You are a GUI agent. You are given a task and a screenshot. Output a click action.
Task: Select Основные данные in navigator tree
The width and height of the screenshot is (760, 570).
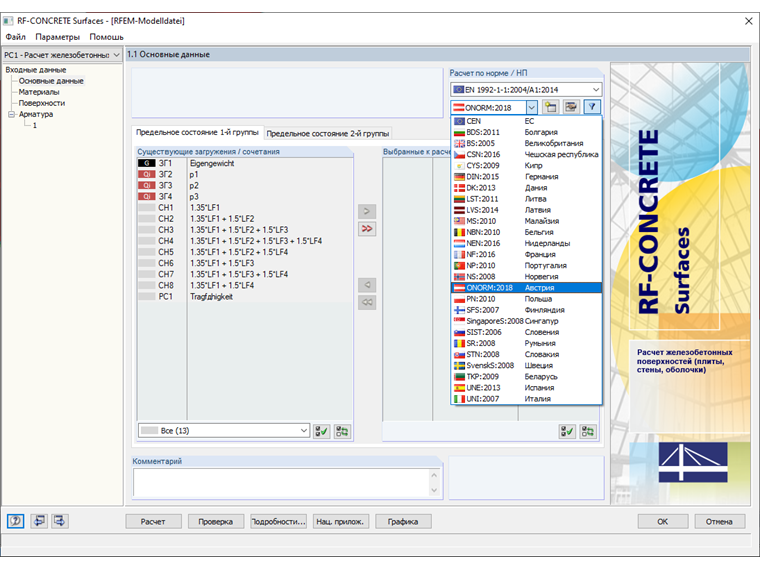(51, 81)
